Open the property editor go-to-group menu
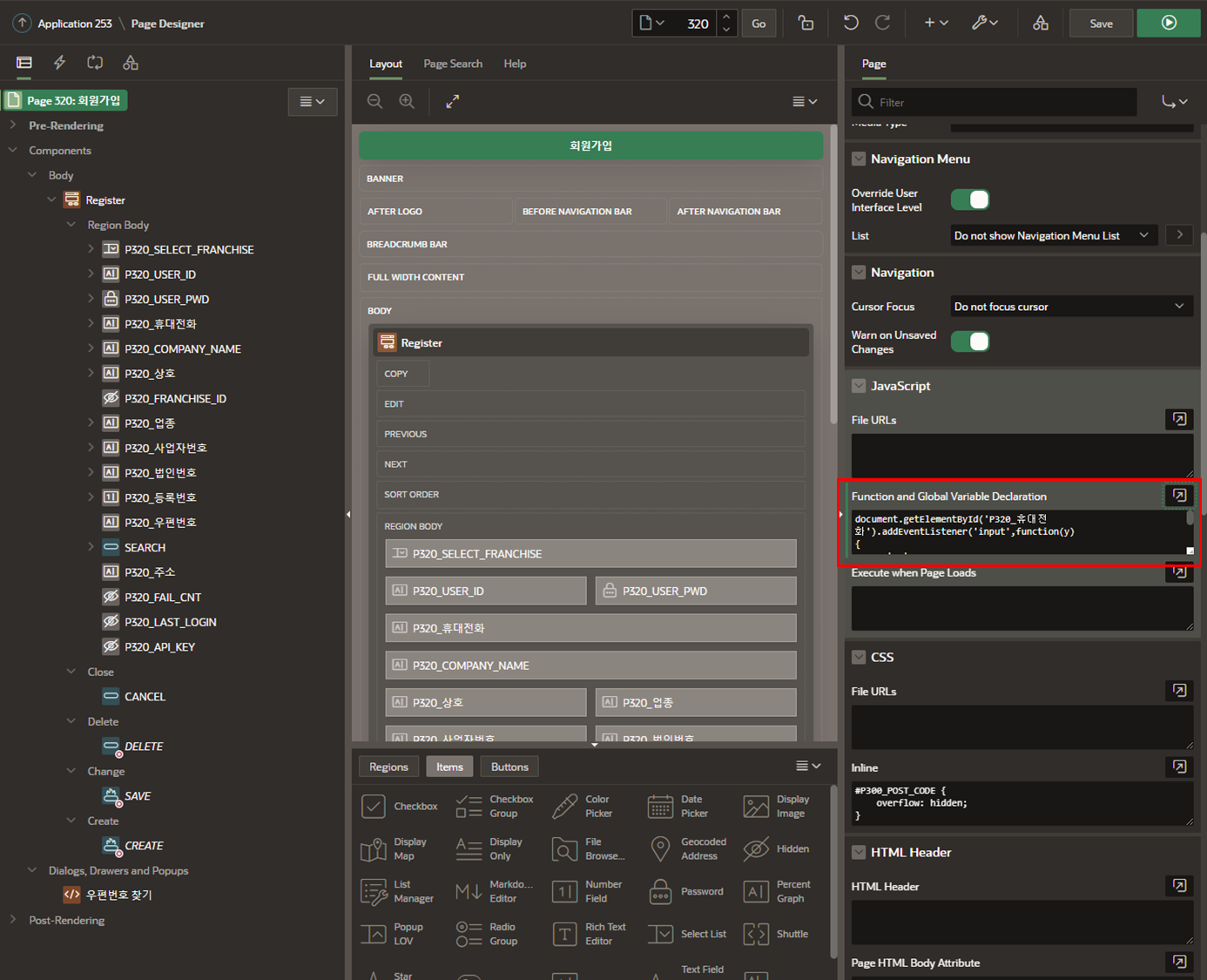The height and width of the screenshot is (980, 1207). pos(1175,102)
